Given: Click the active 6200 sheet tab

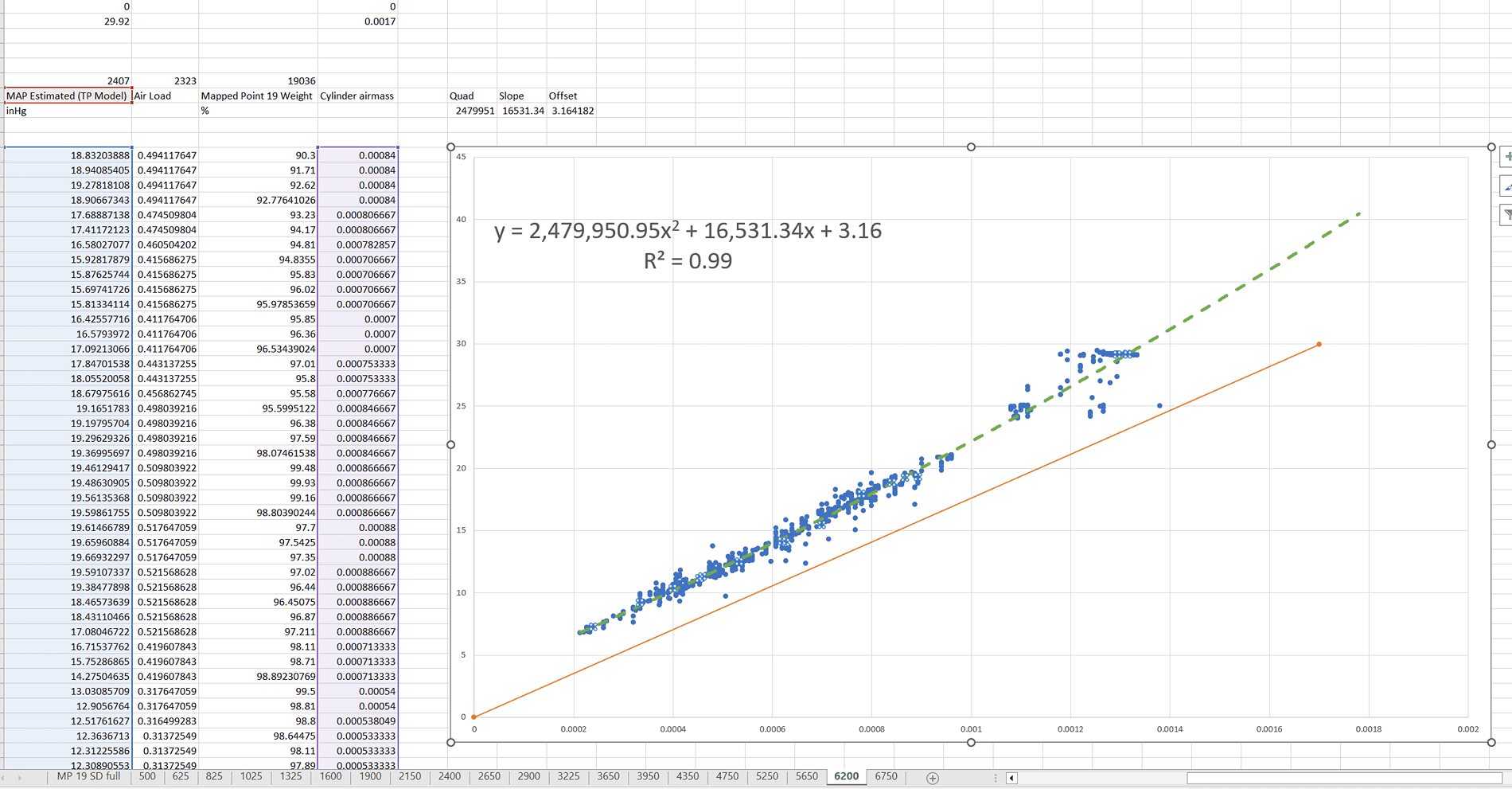Looking at the screenshot, I should (x=847, y=776).
